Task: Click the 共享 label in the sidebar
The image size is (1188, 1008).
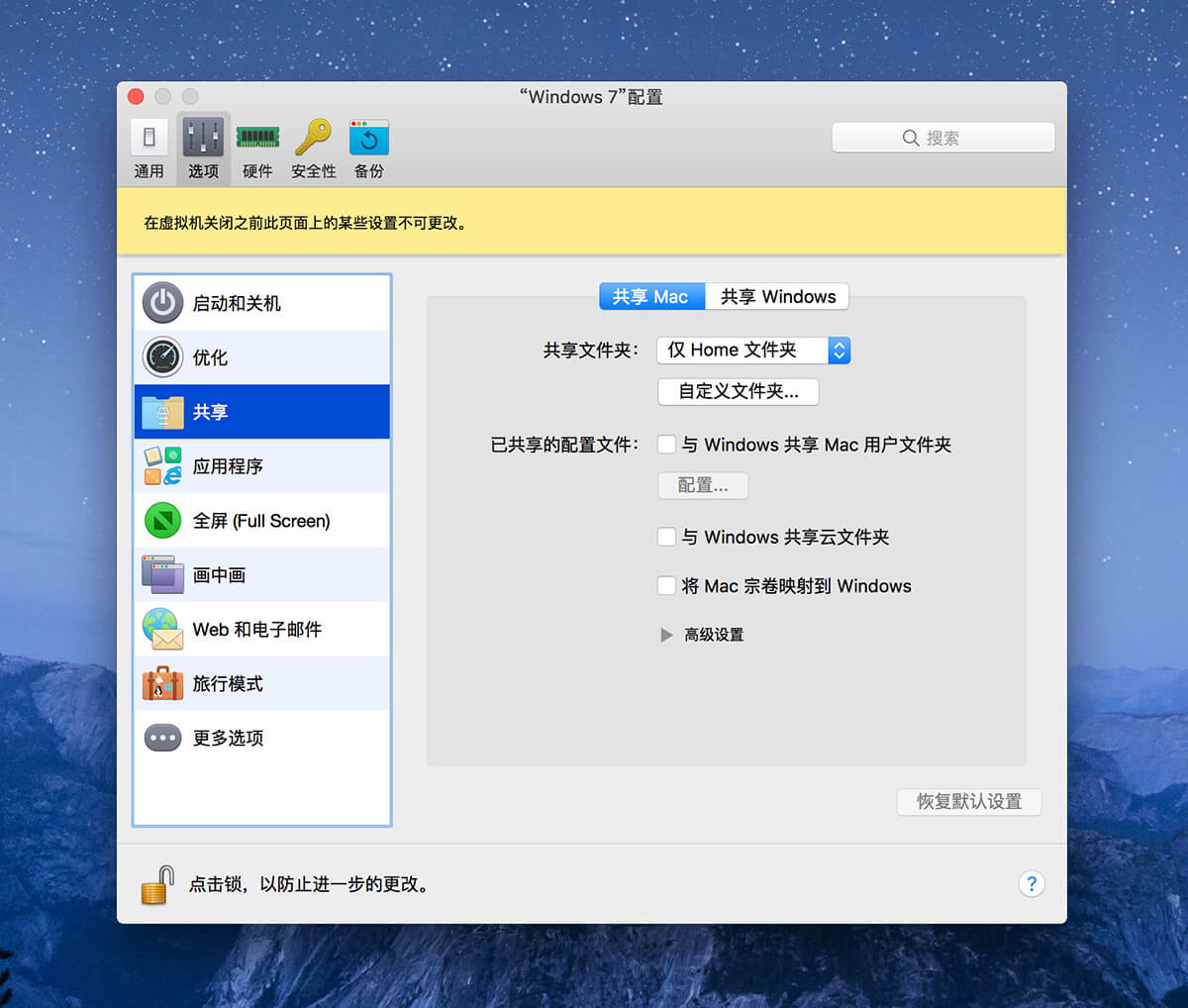Action: (210, 412)
